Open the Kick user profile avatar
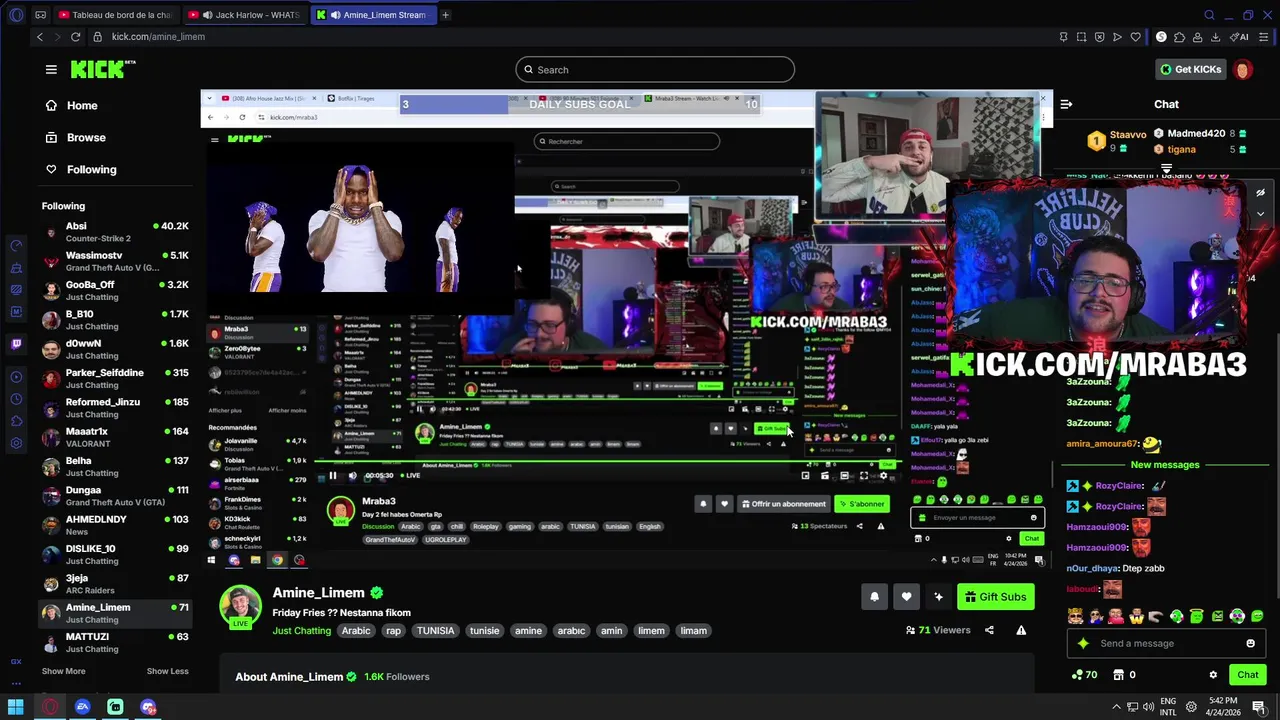This screenshot has height=720, width=1280. coord(1243,69)
